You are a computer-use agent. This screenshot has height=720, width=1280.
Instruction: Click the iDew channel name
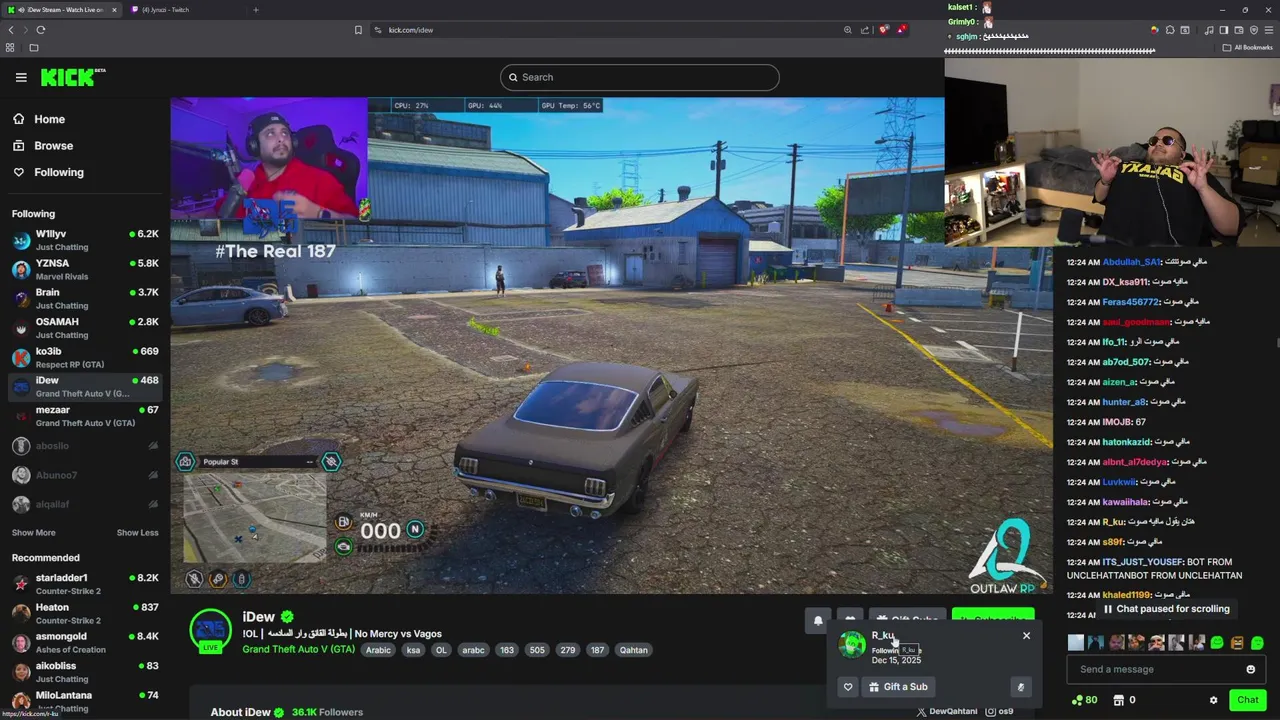(258, 617)
